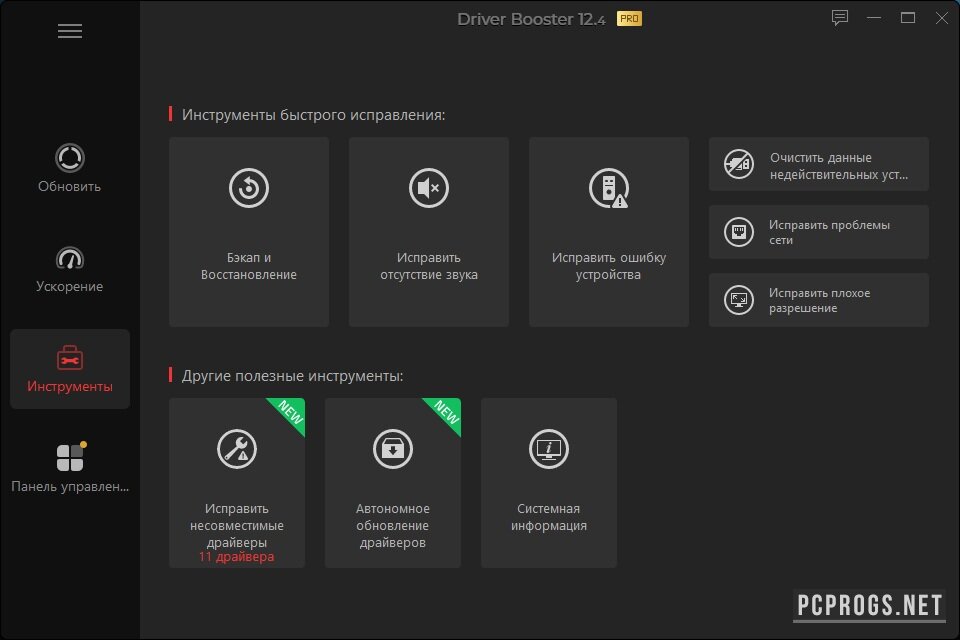Viewport: 960px width, 640px height.
Task: Click Исправить плохое разрешение button
Action: [x=818, y=301]
